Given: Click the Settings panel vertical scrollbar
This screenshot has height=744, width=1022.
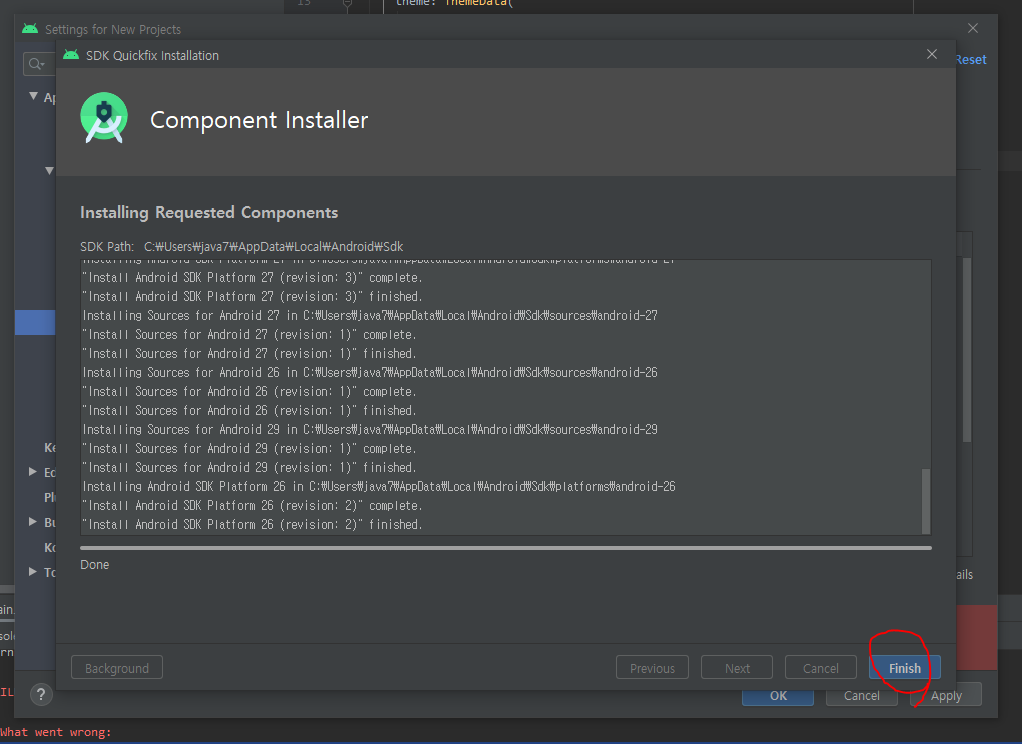Looking at the screenshot, I should click(967, 350).
